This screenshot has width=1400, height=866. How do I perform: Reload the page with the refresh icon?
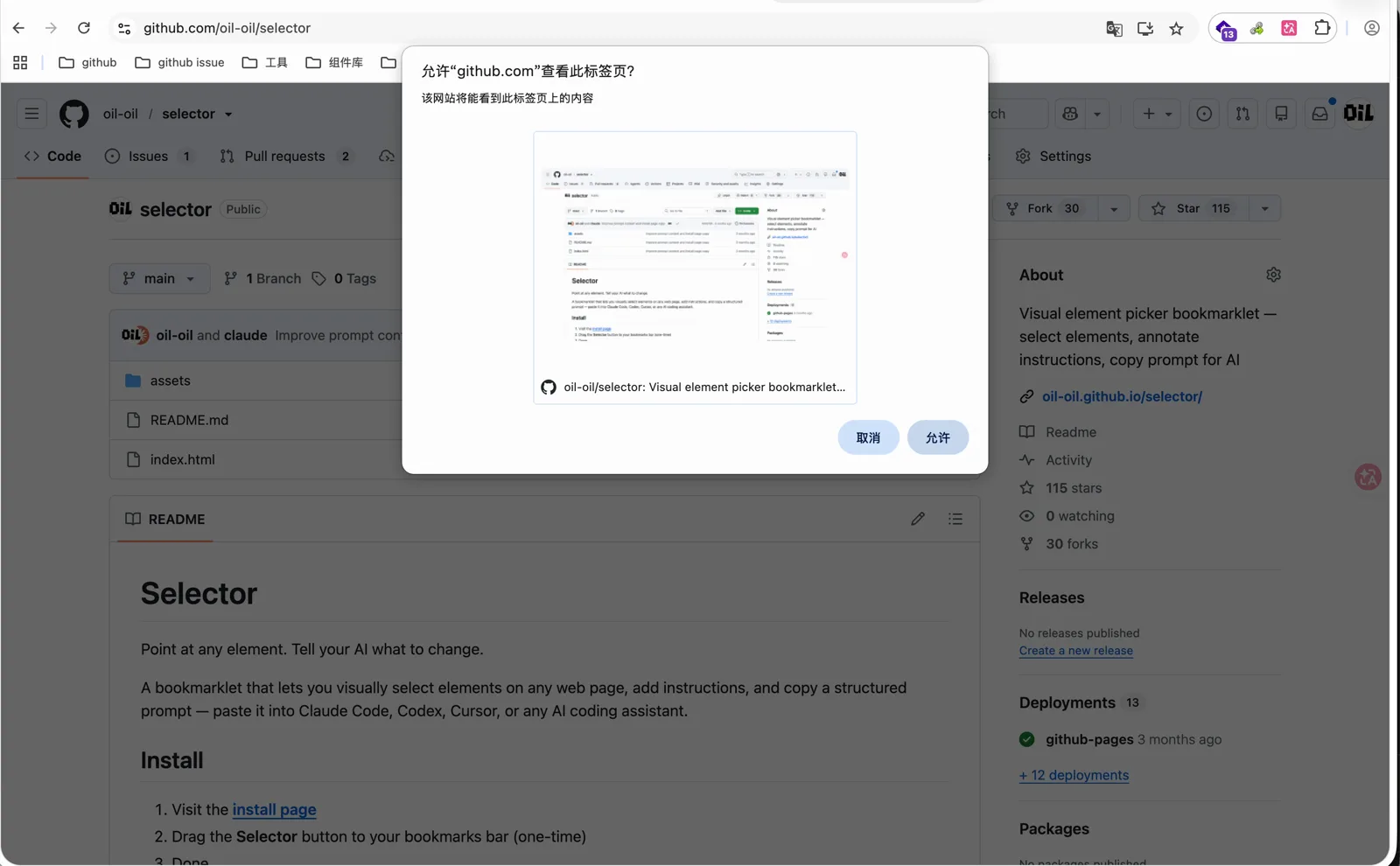pos(84,28)
